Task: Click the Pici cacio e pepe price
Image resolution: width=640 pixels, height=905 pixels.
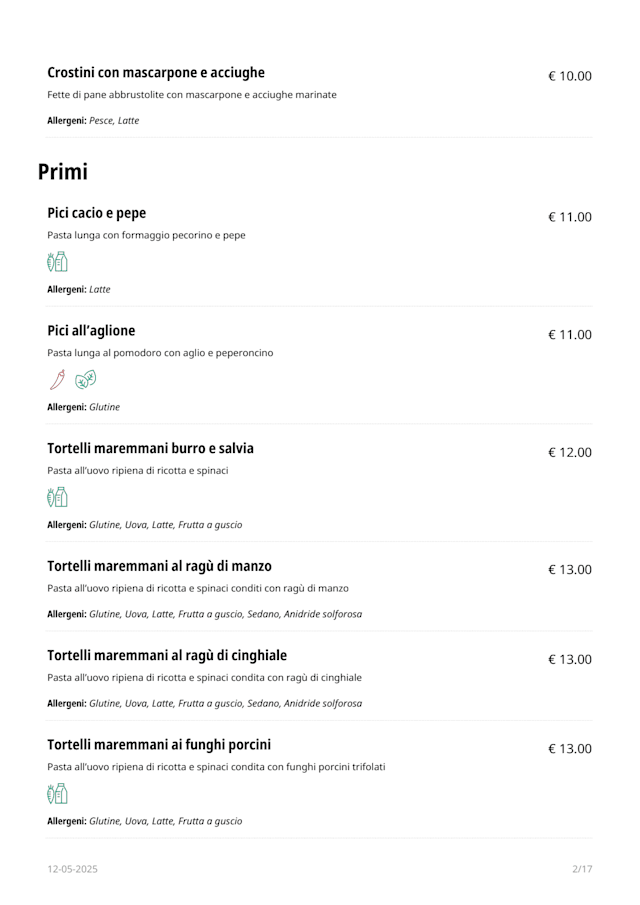Action: pyautogui.click(x=570, y=217)
